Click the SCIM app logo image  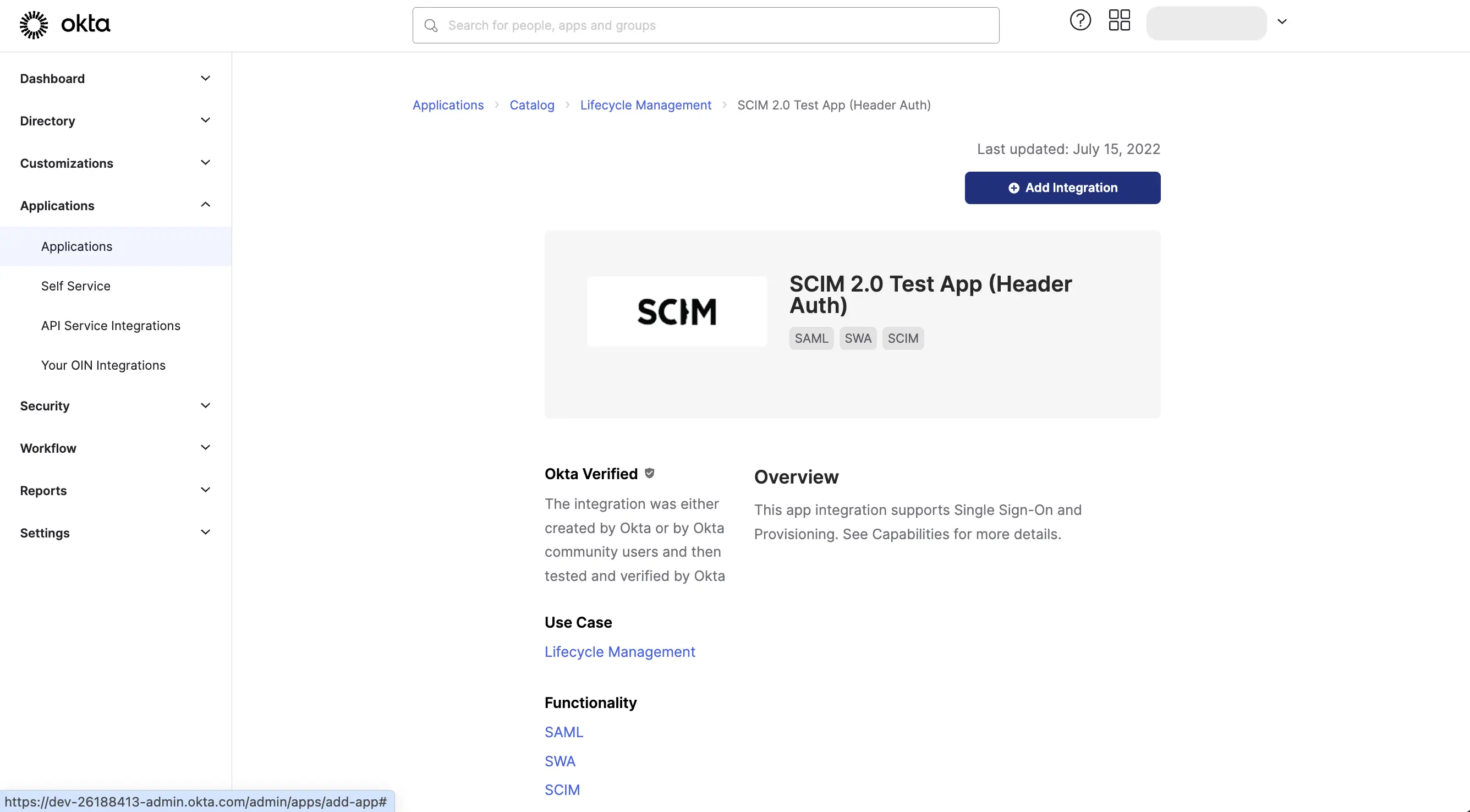coord(676,311)
